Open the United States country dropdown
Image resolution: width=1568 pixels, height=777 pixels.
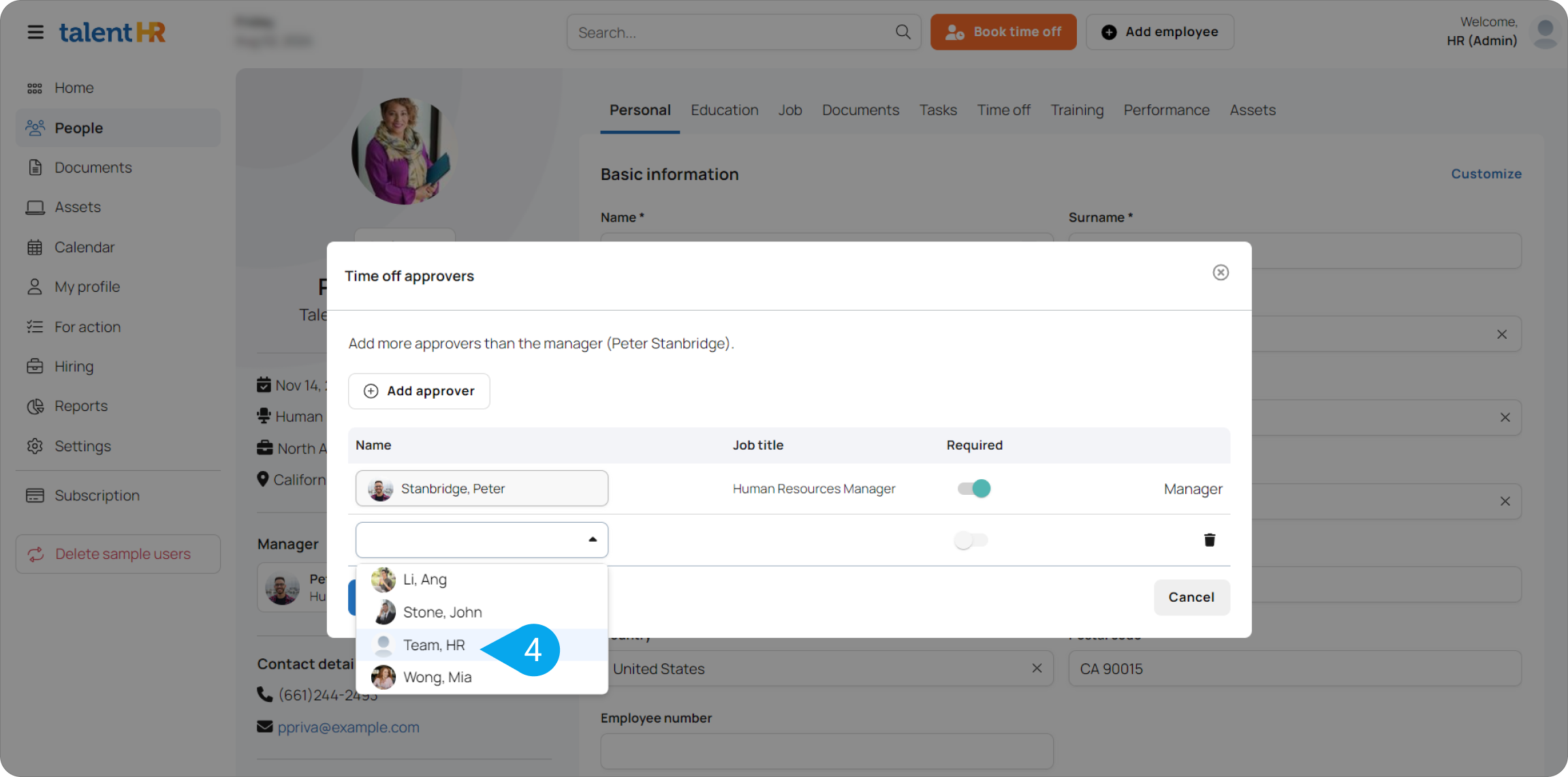(827, 668)
